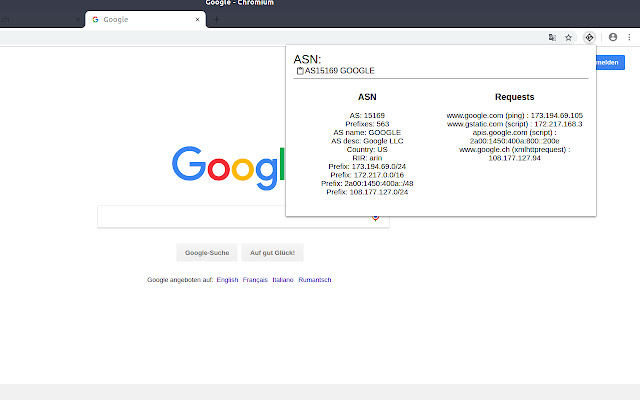This screenshot has width=640, height=400.
Task: Select the AS desc: Google LLC line
Action: (367, 141)
